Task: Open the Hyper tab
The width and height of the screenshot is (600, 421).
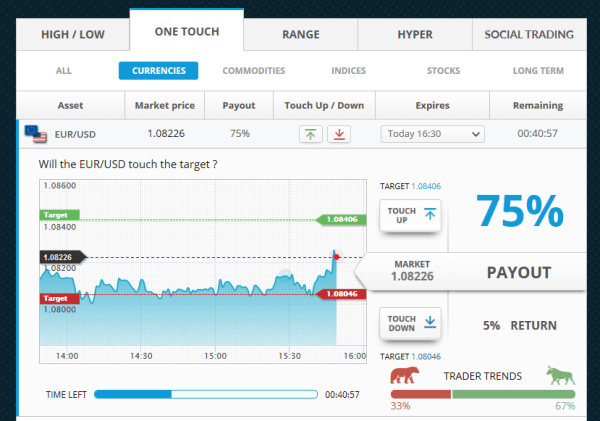Action: (415, 34)
